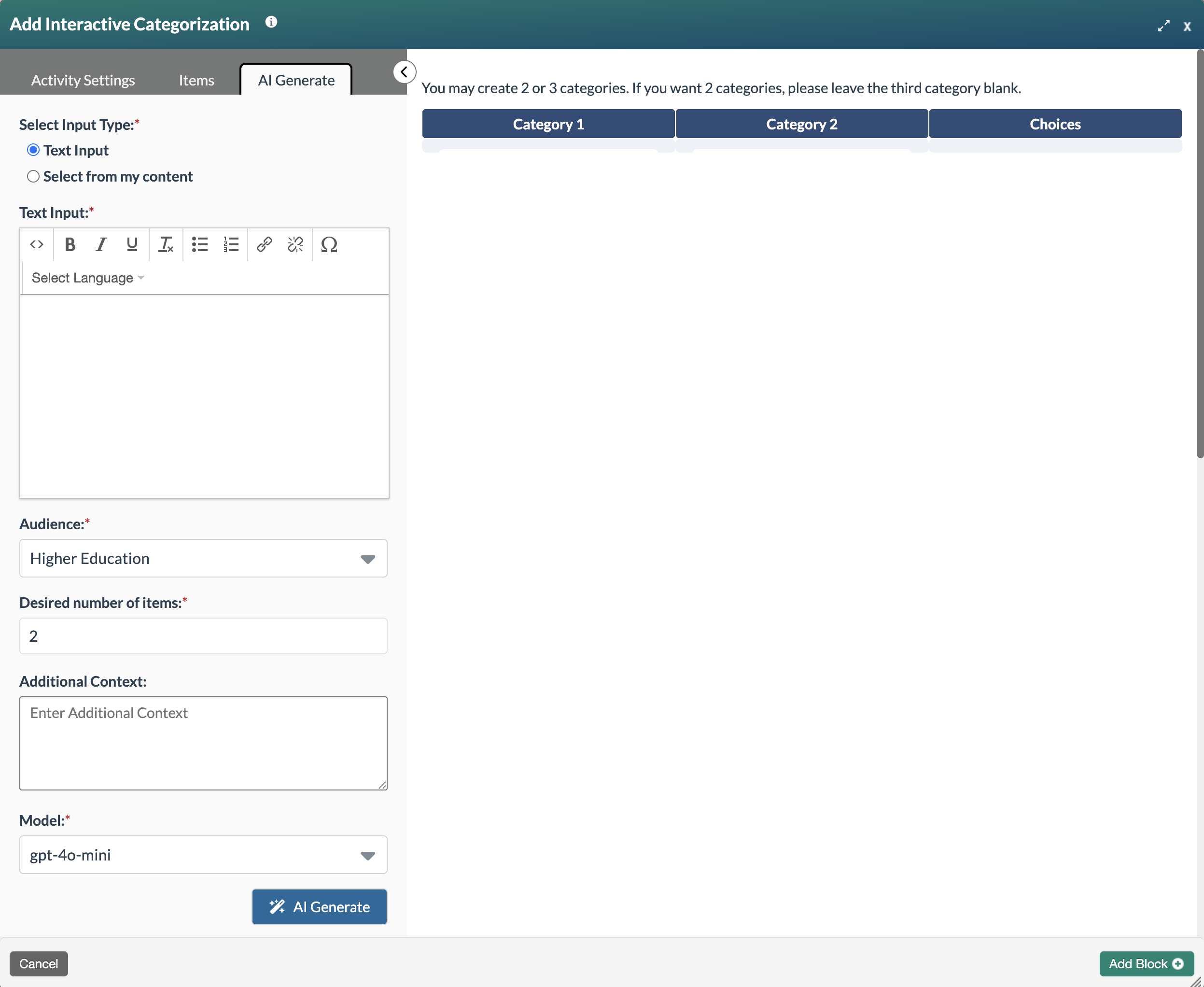Remove link with the unlink icon
The image size is (1204, 987).
tap(295, 244)
